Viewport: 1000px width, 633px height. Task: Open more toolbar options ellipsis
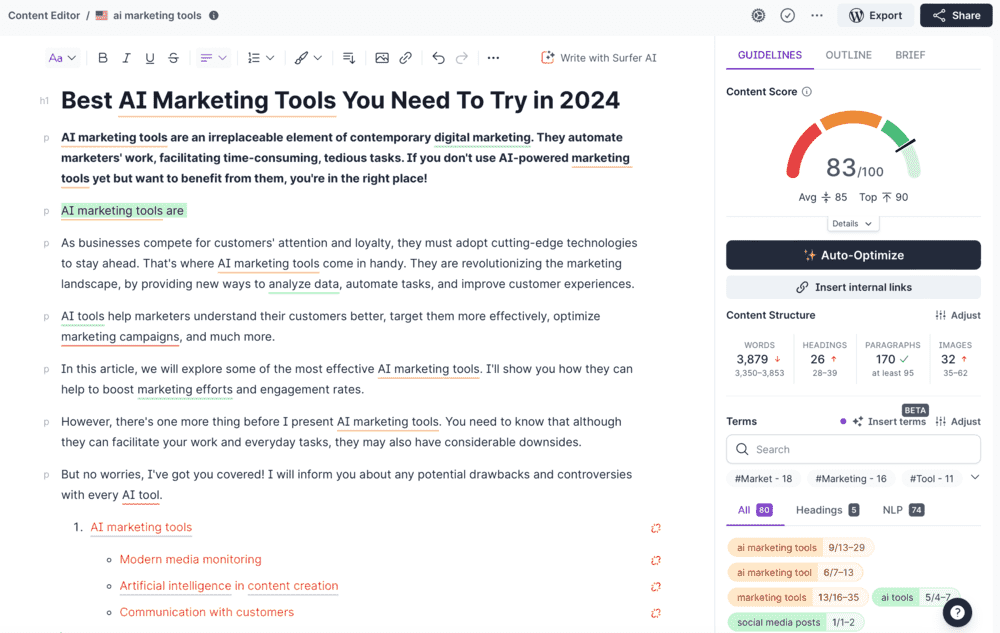point(493,58)
